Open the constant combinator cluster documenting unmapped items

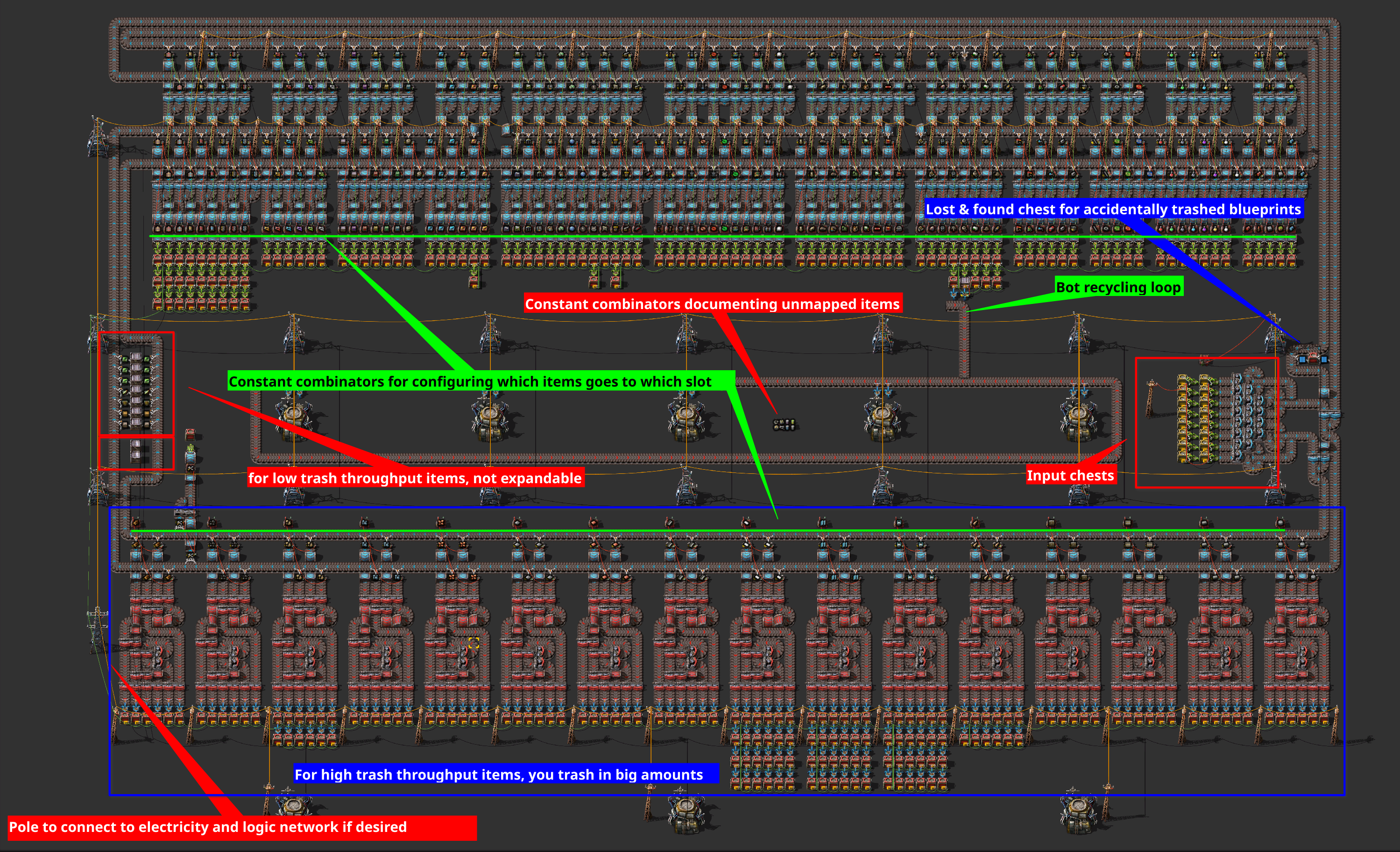(x=785, y=424)
